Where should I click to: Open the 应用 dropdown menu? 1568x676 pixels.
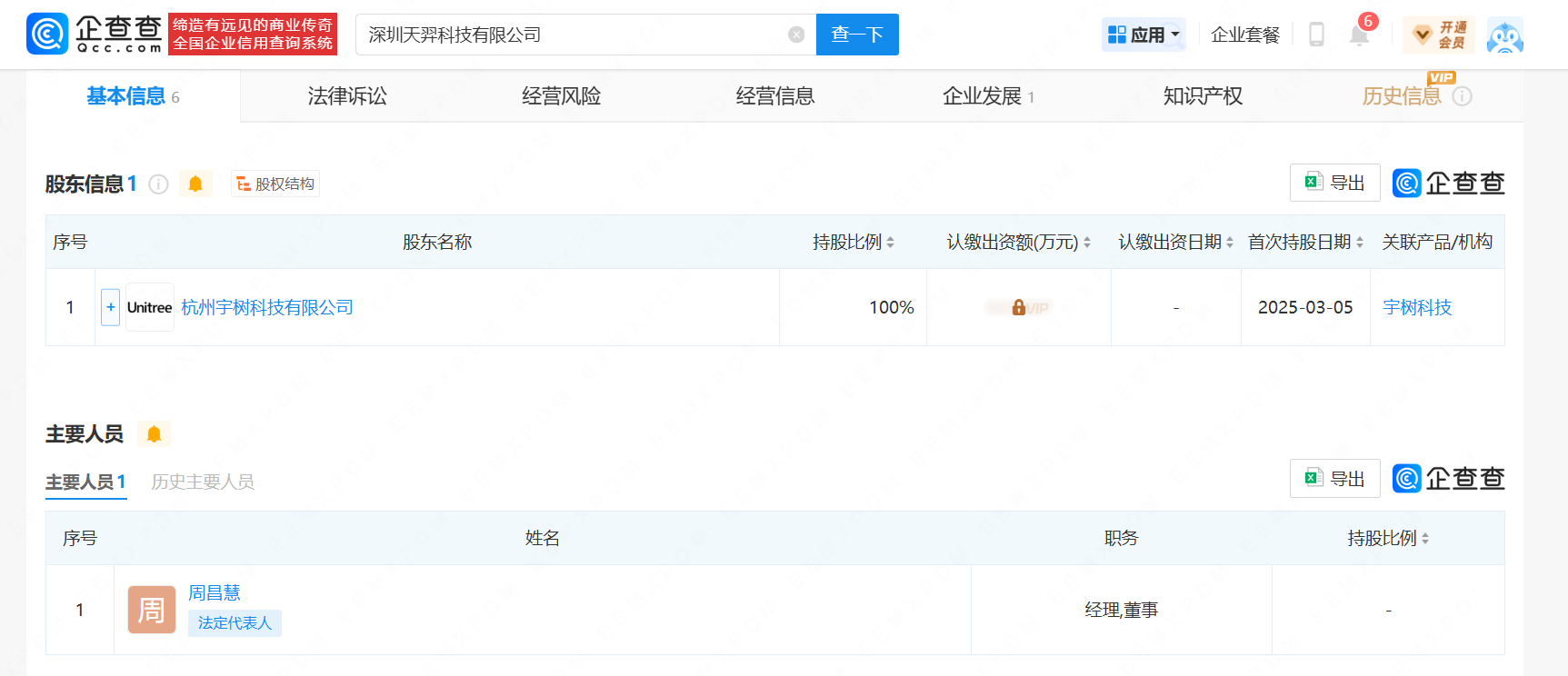1144,35
